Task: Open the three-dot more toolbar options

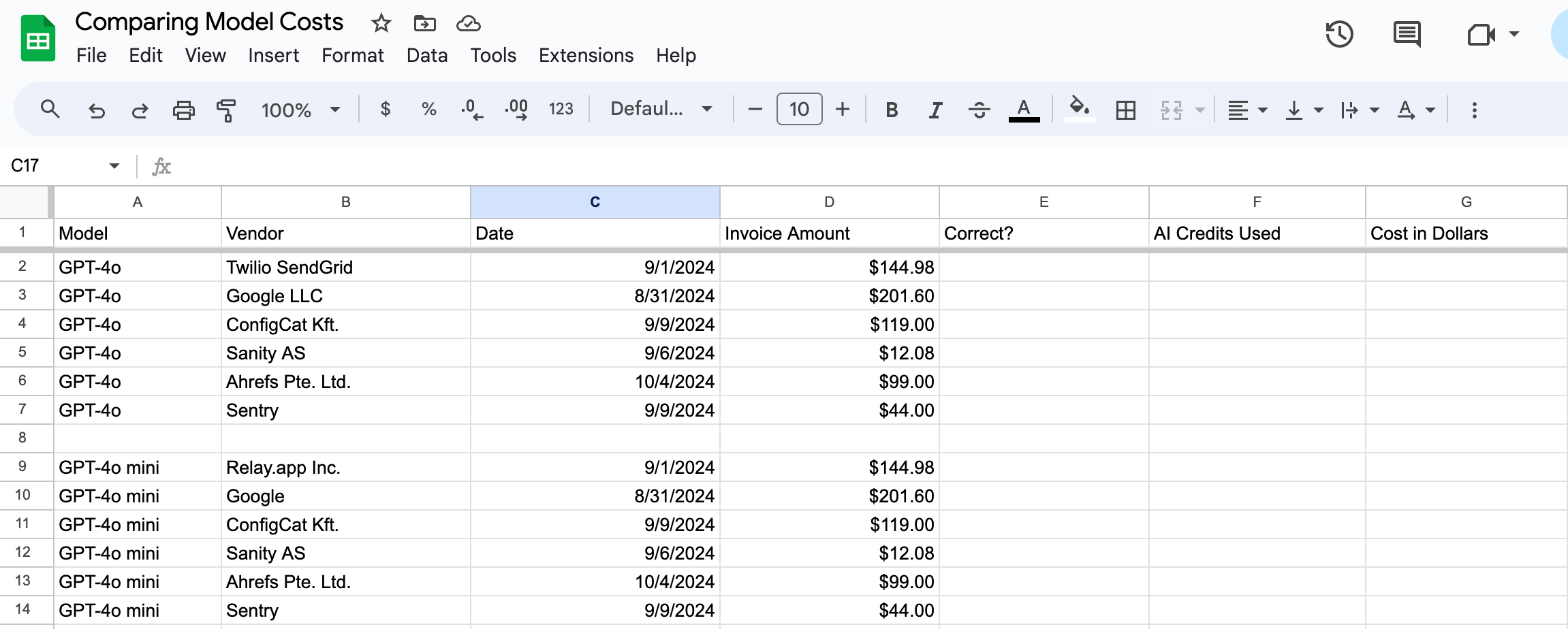Action: [1474, 110]
